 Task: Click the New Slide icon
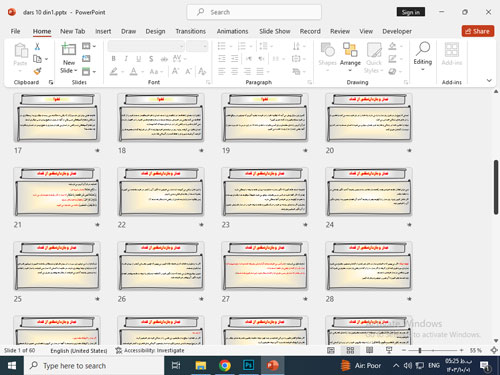pos(69,49)
